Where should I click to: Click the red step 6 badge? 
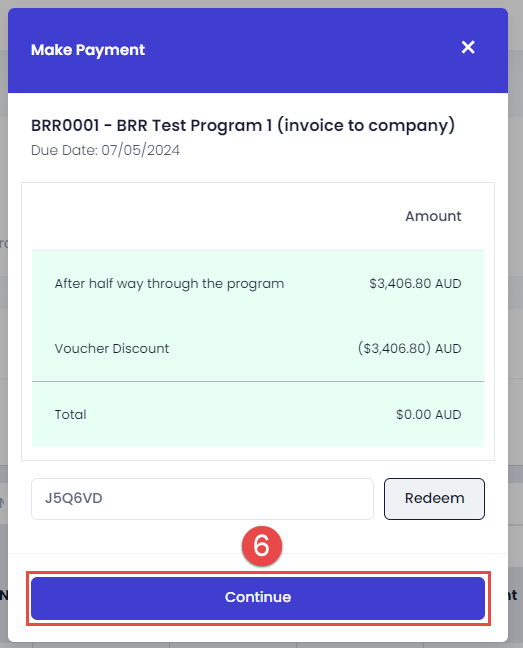(x=262, y=546)
